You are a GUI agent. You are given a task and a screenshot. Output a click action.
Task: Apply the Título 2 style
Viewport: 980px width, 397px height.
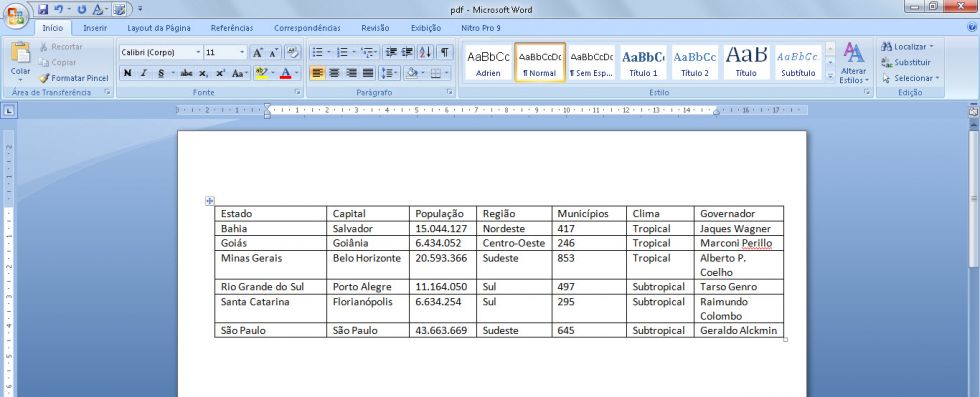695,63
